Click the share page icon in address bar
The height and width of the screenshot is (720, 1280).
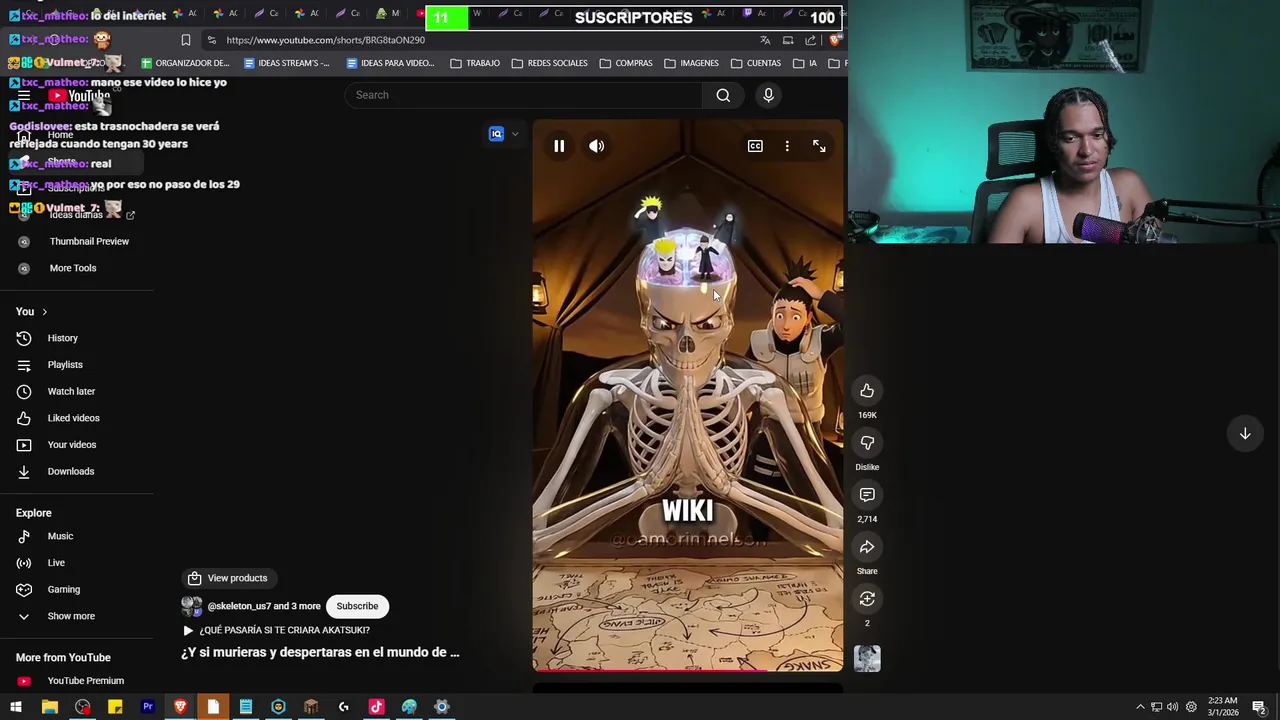pos(810,40)
